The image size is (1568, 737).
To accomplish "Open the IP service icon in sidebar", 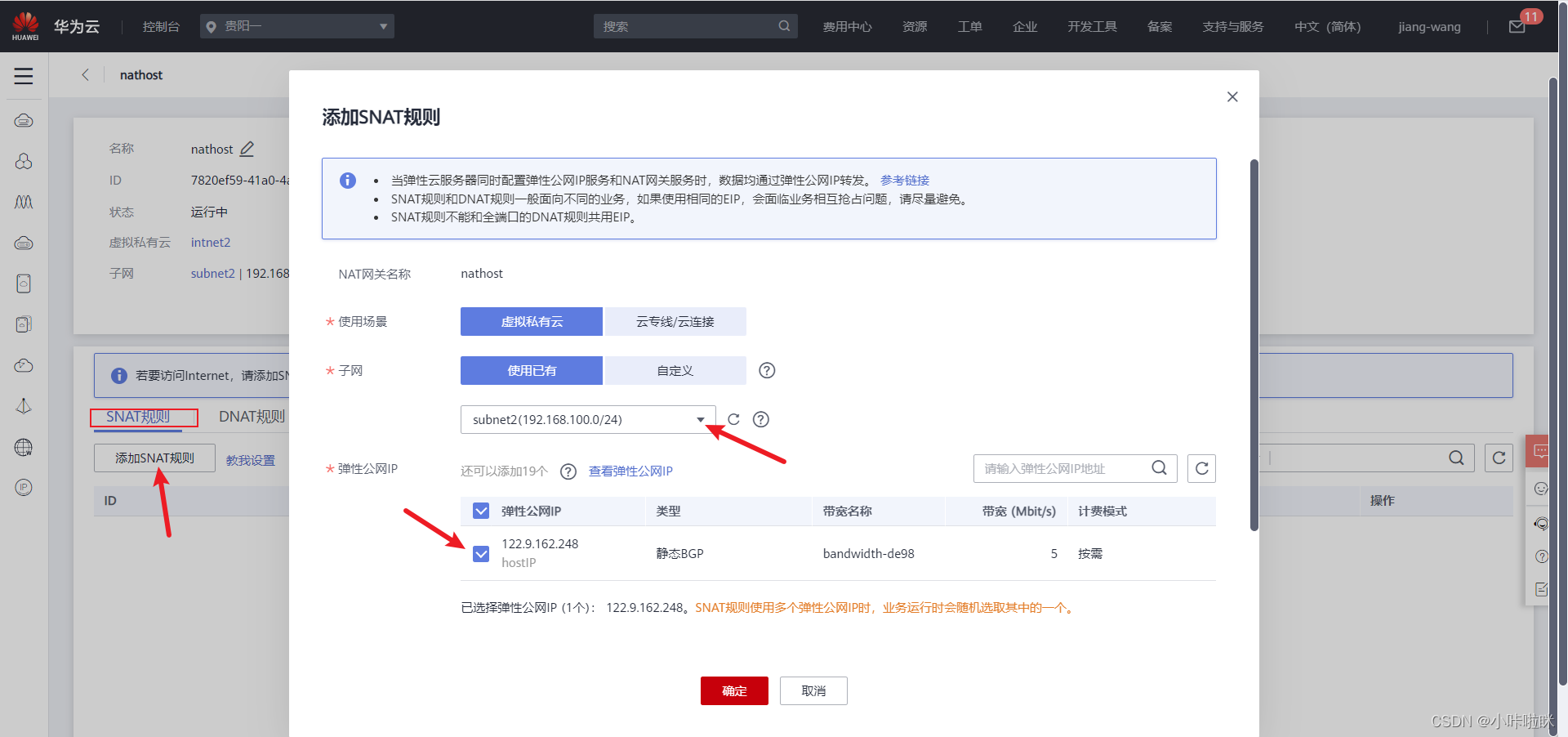I will (x=24, y=488).
